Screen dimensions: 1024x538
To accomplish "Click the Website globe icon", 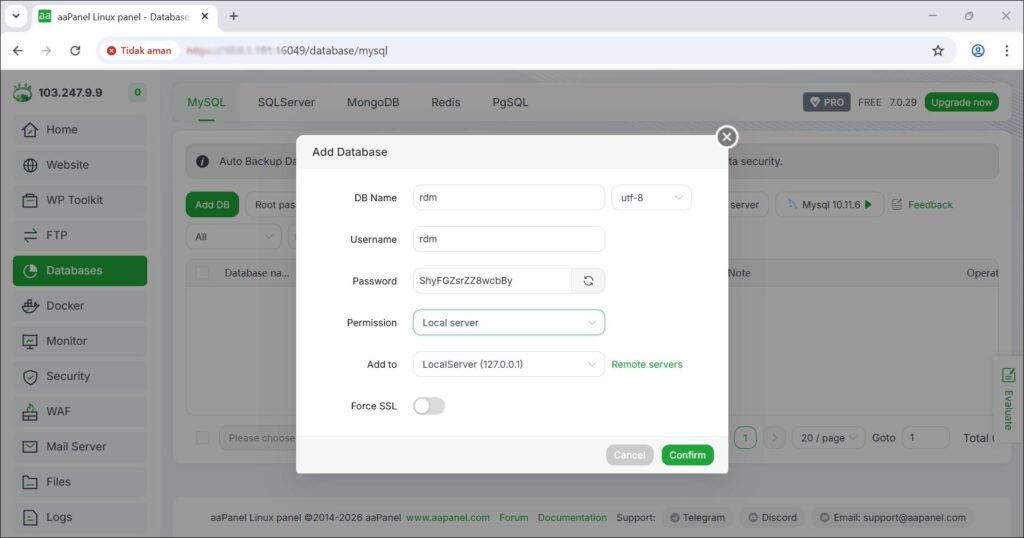I will (30, 165).
